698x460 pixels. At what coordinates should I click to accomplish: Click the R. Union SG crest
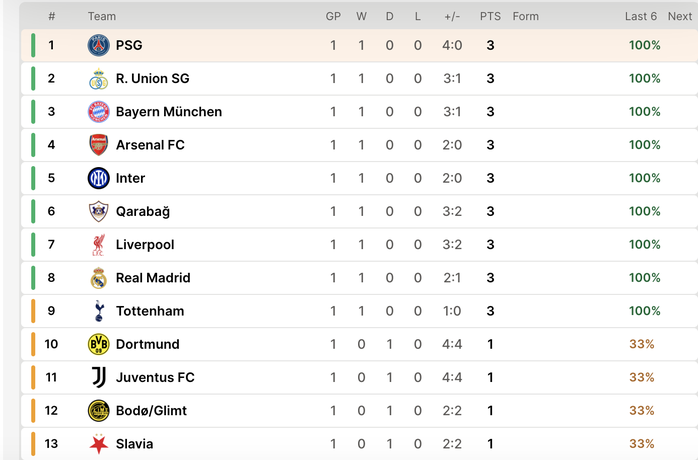[98, 79]
